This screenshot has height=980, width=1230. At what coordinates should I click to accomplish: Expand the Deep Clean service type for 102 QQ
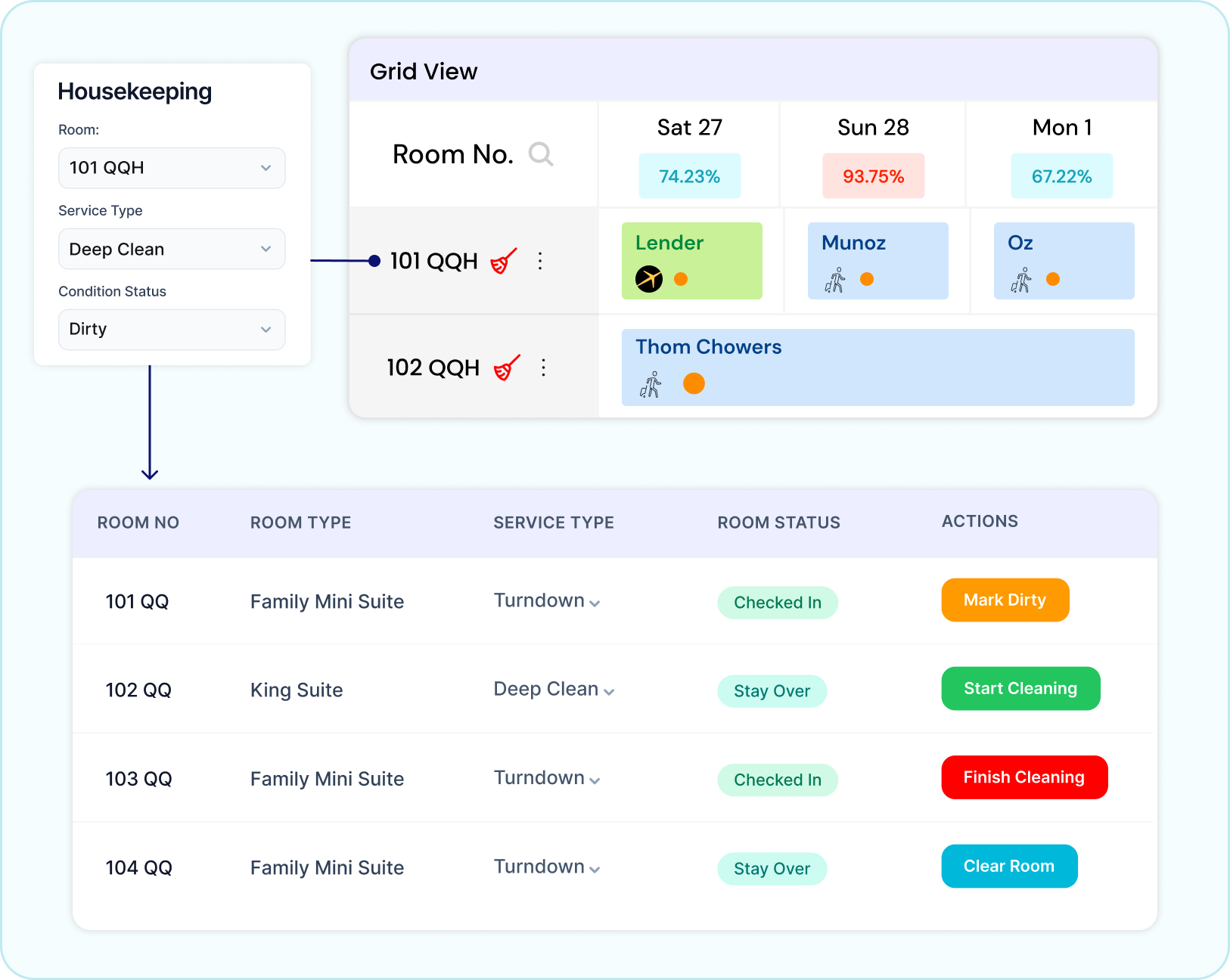[554, 690]
